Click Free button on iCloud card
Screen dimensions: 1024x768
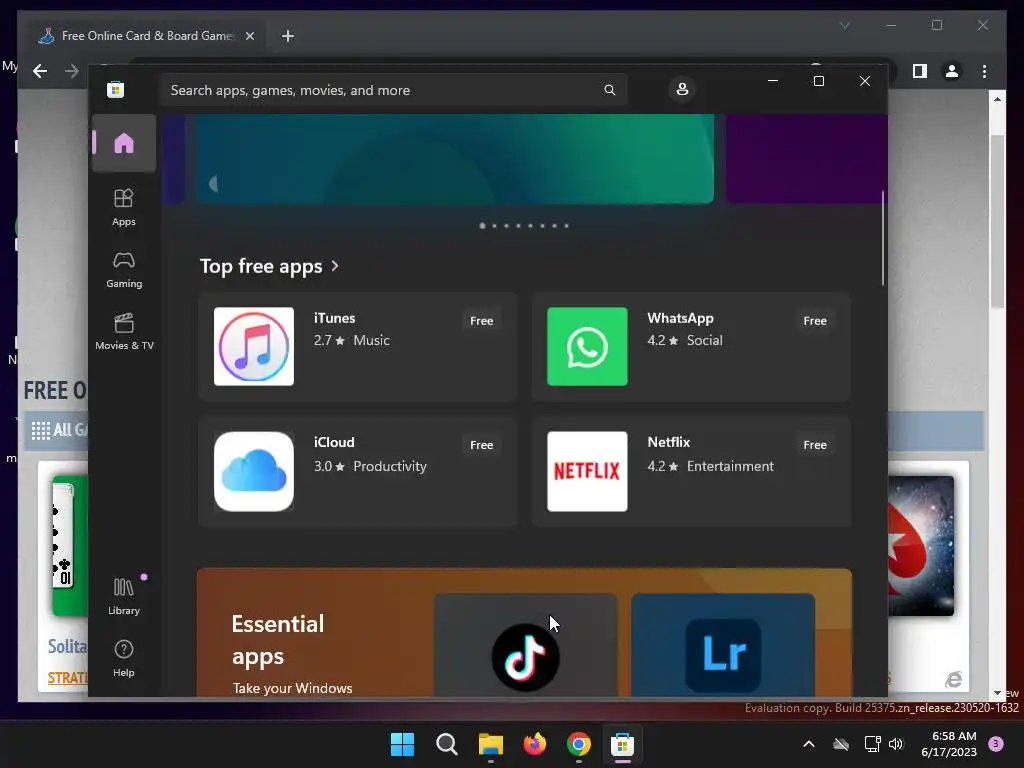(x=481, y=445)
